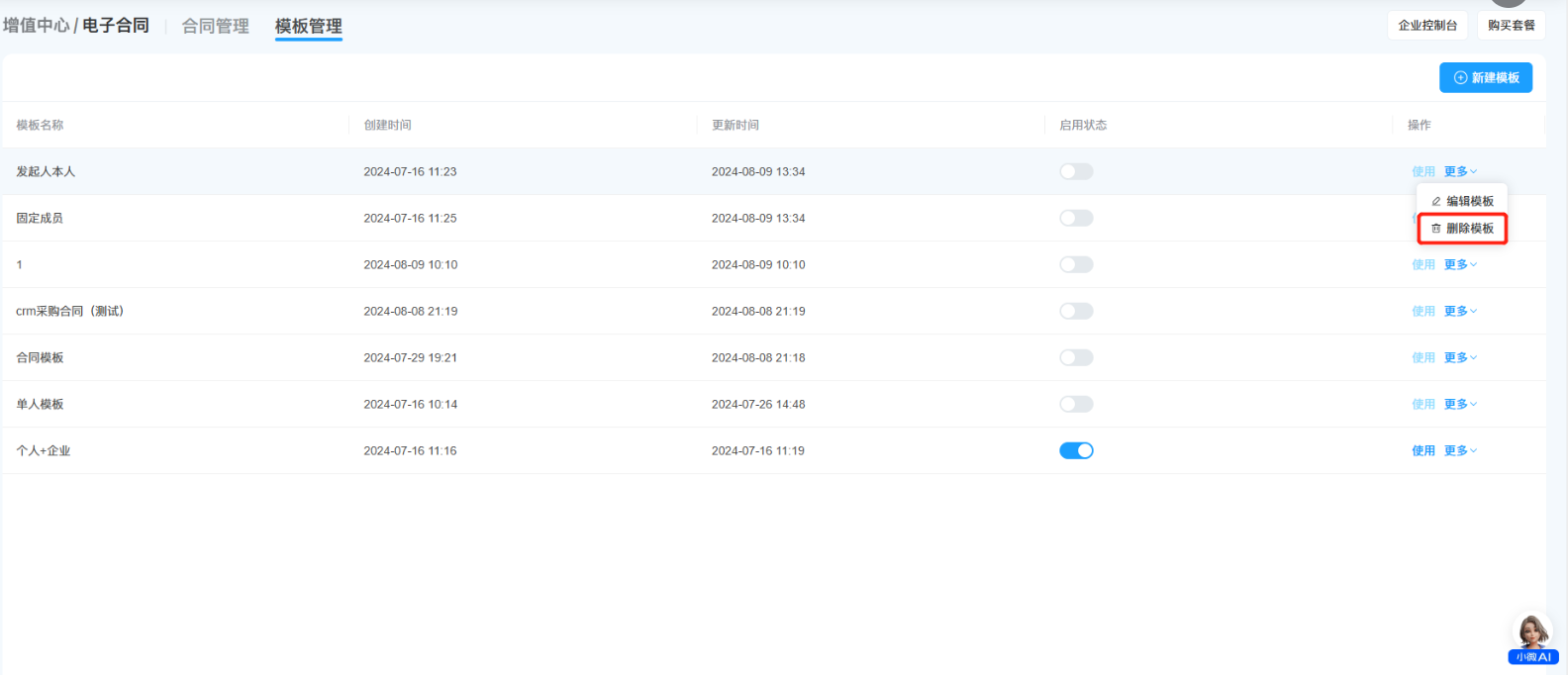Use the crm采购合同（测试） template
1568x675 pixels.
[1423, 311]
